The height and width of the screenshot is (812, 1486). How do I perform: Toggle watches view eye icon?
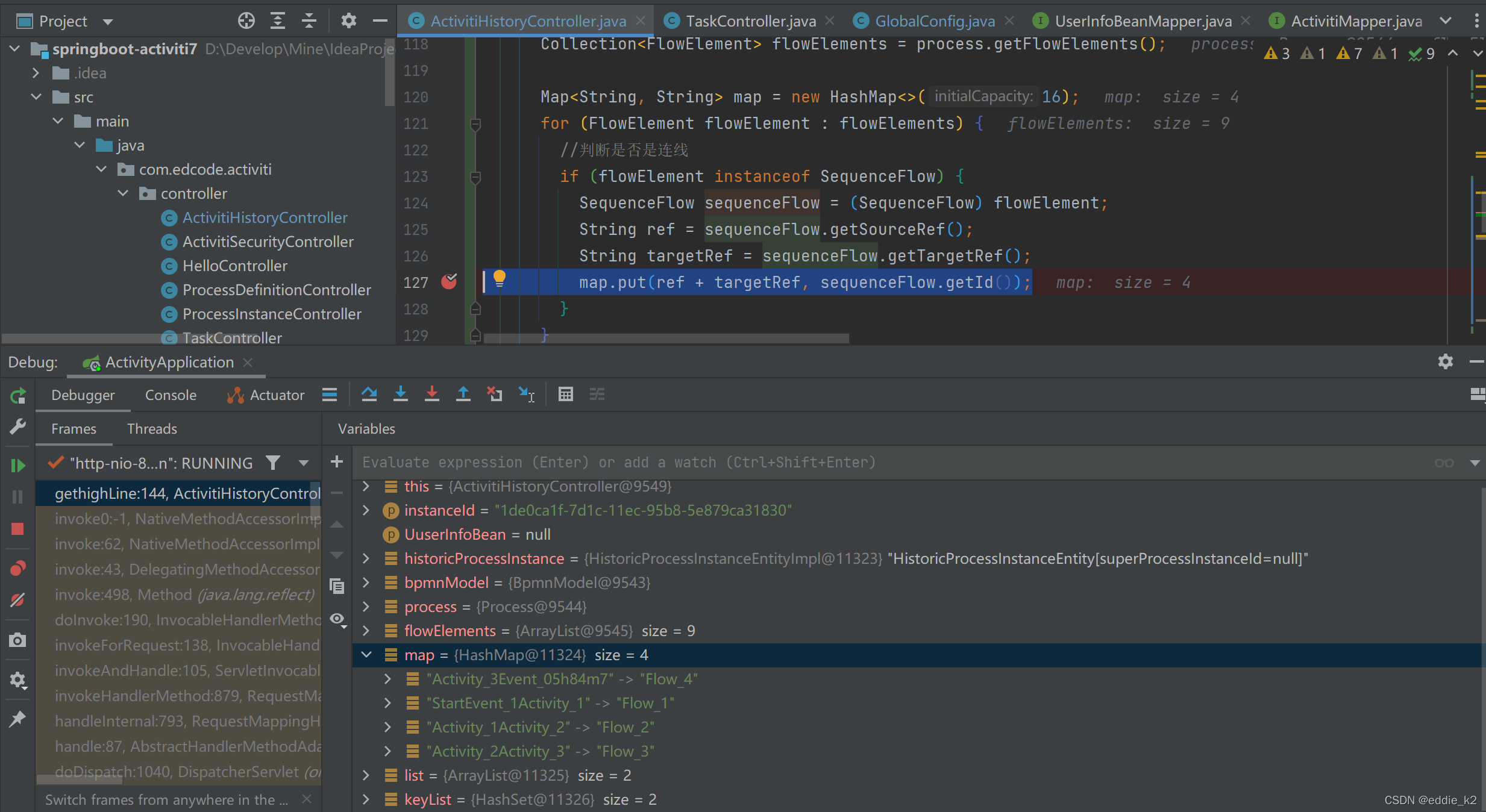coord(338,620)
